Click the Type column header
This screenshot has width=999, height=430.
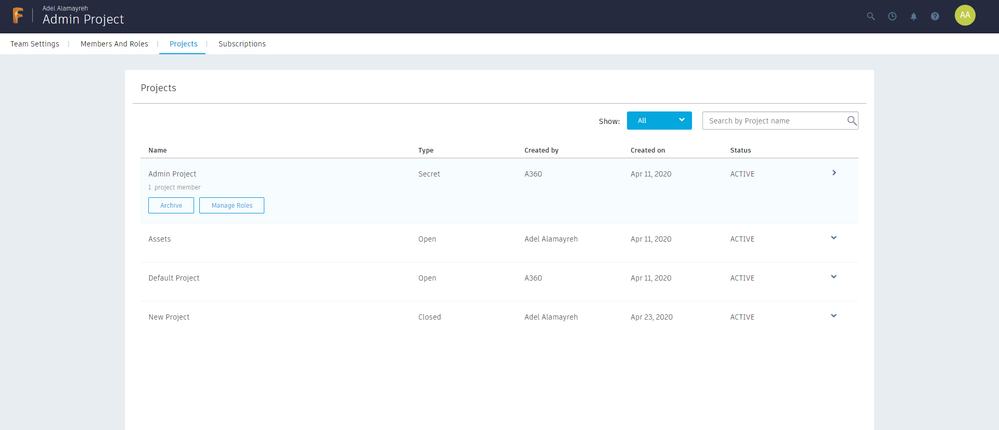426,150
